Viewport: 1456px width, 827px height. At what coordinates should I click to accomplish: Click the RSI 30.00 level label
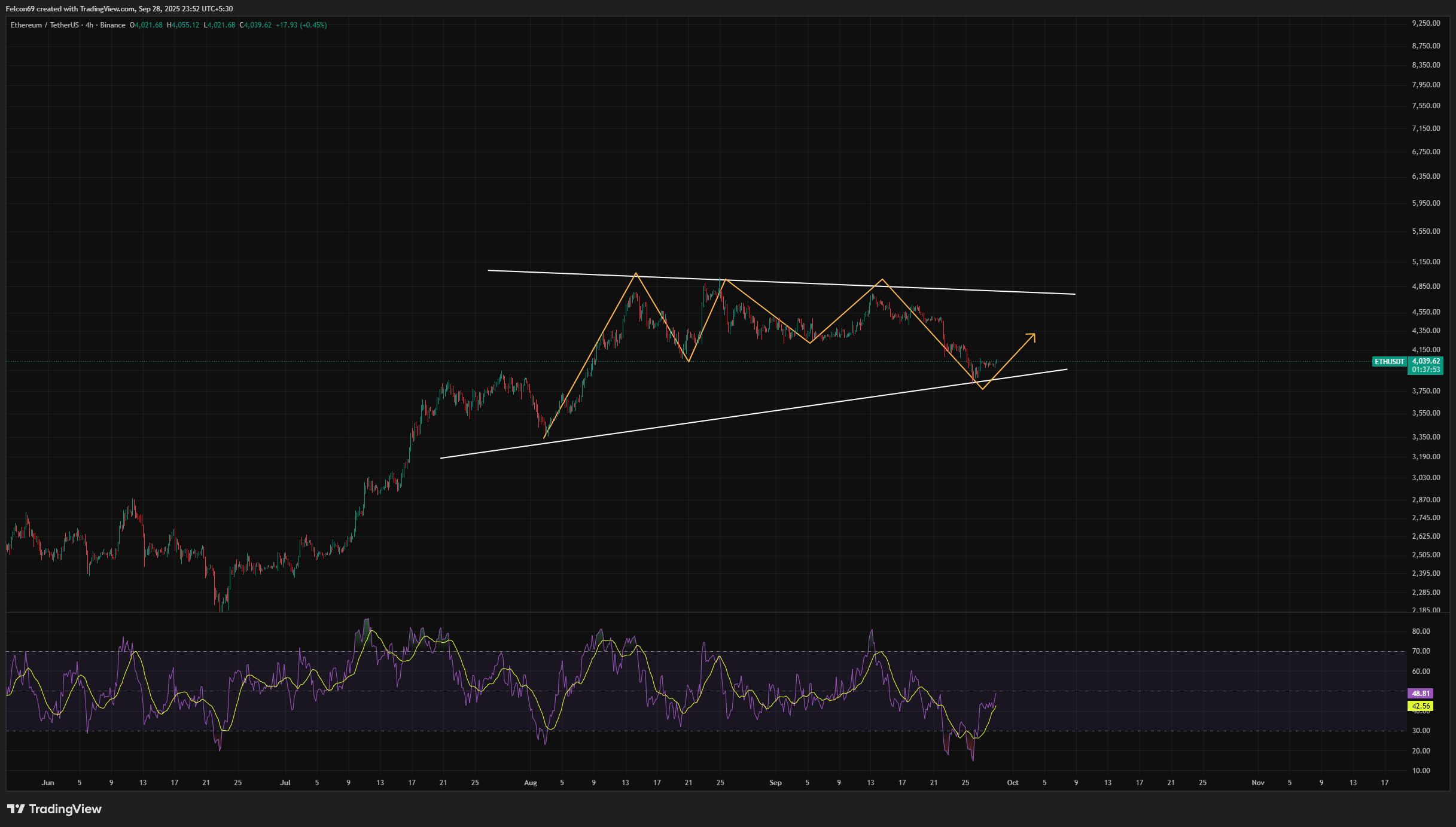[x=1421, y=731]
